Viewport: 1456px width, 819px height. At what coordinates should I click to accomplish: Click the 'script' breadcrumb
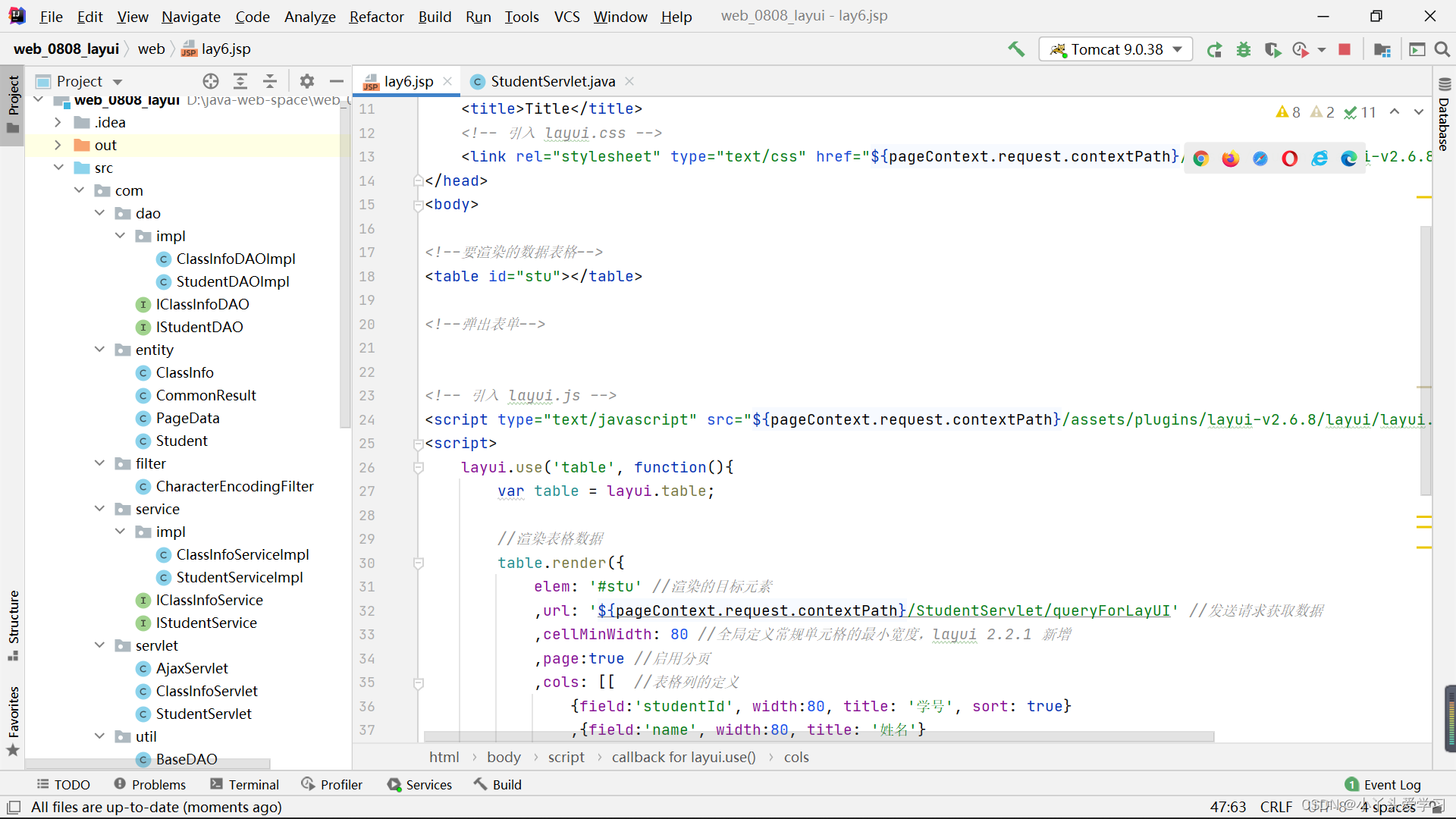566,757
